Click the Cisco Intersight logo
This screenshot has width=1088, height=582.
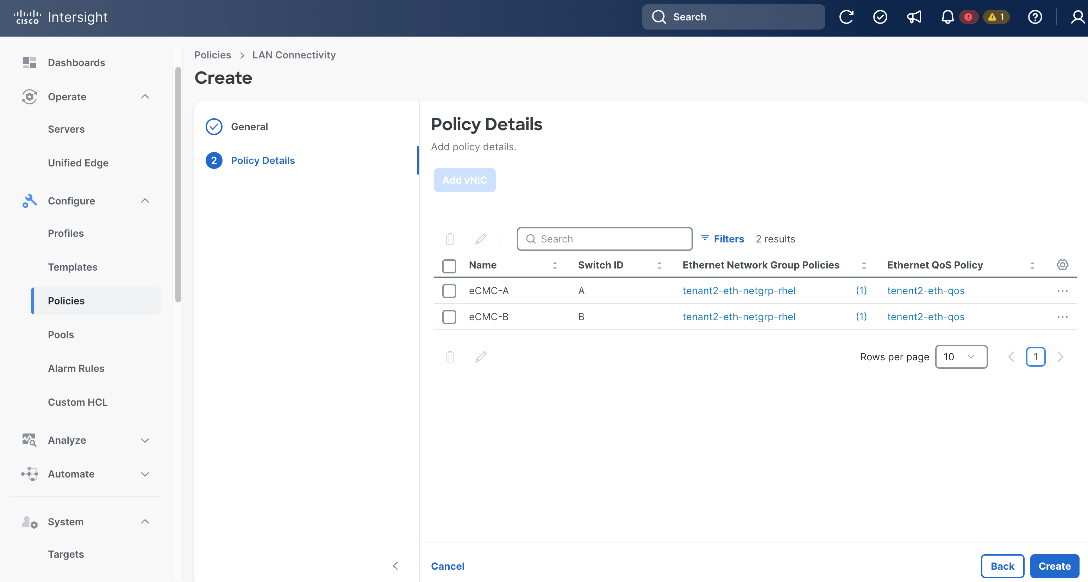(x=61, y=17)
